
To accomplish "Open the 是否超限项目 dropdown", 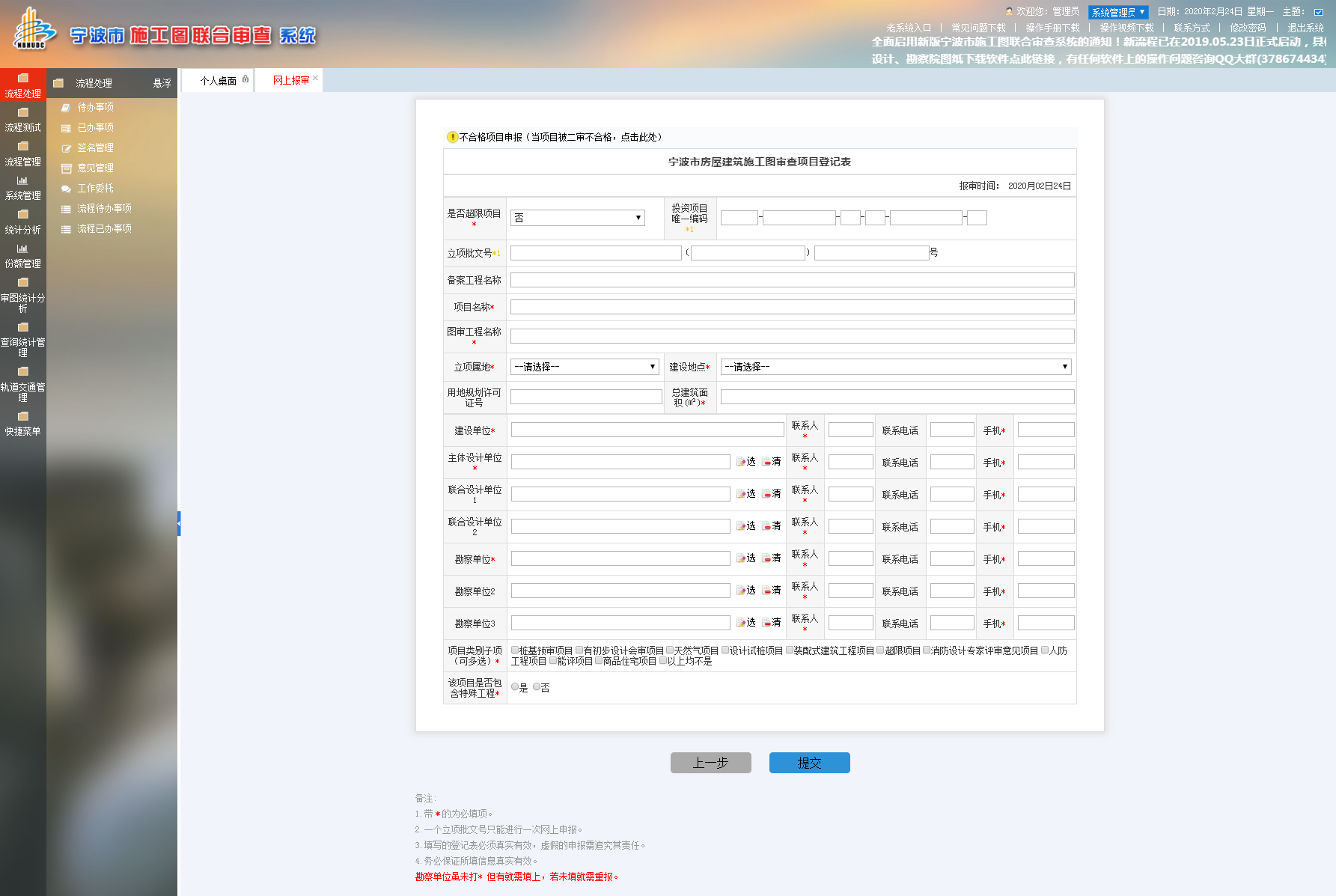I will pyautogui.click(x=577, y=218).
